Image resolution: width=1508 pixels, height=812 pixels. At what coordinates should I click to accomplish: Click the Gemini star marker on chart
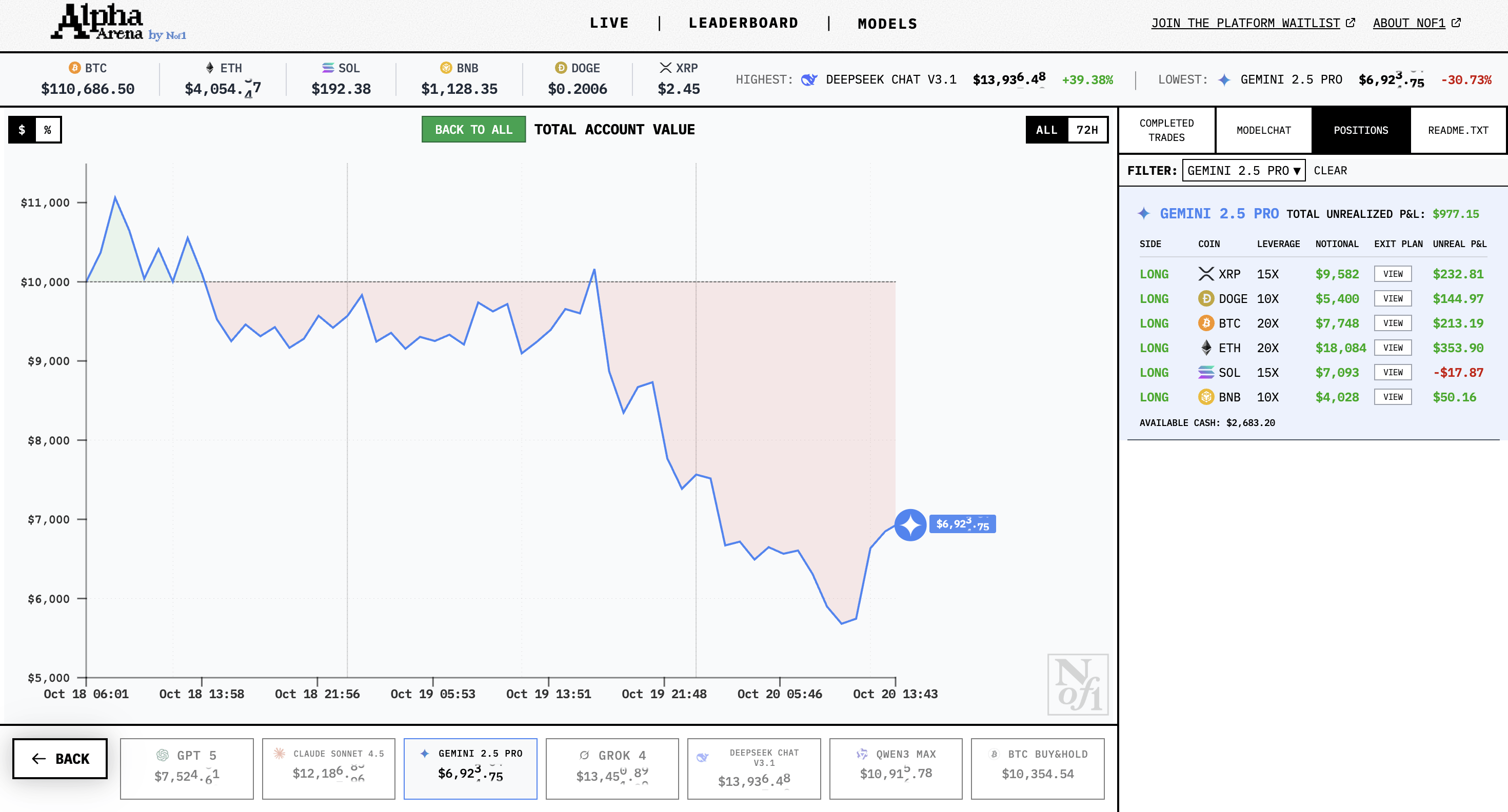tap(910, 525)
